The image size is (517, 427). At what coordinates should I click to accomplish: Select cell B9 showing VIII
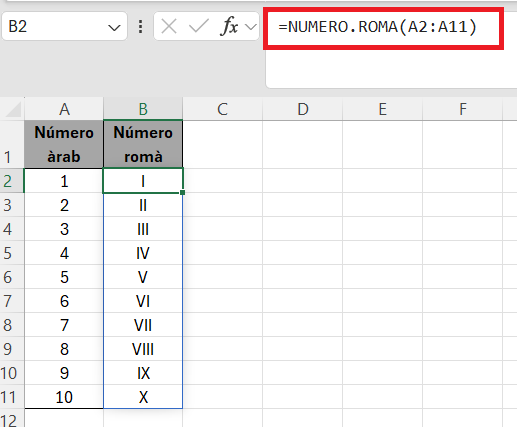tap(143, 349)
